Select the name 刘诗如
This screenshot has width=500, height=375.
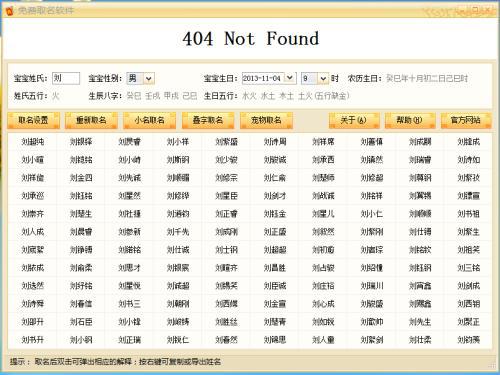point(469,160)
